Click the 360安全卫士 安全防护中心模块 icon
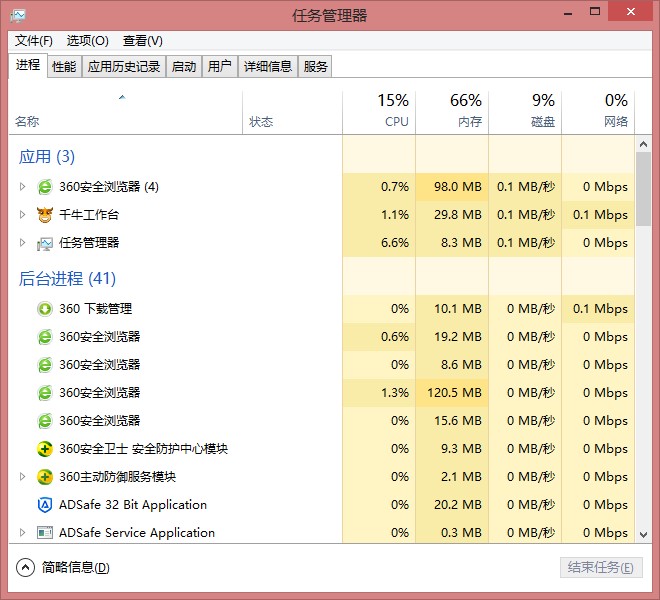Image resolution: width=660 pixels, height=600 pixels. 45,449
